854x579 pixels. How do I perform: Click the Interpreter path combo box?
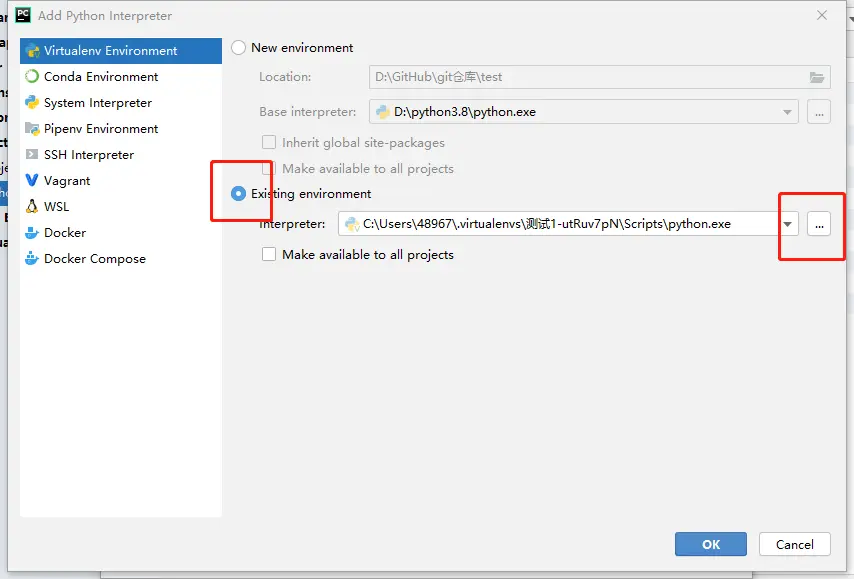(568, 224)
